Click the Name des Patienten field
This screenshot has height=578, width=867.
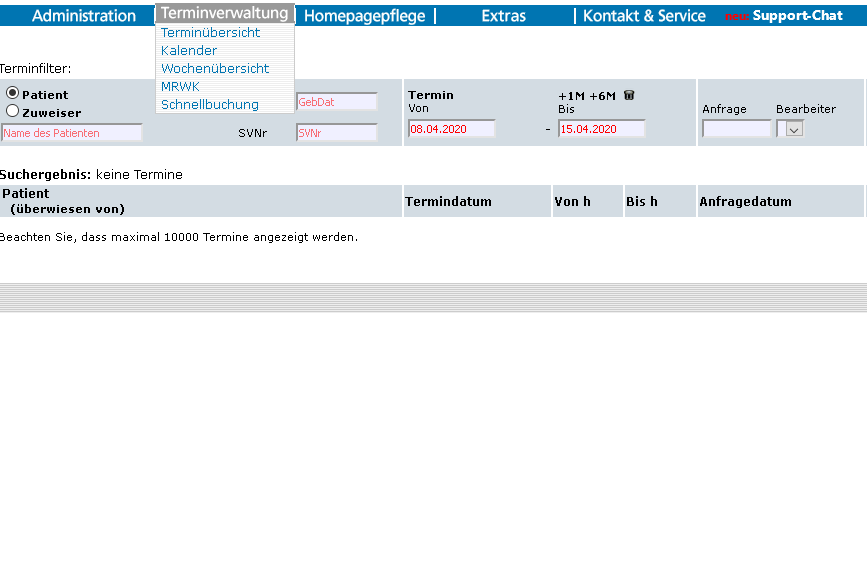pyautogui.click(x=72, y=133)
